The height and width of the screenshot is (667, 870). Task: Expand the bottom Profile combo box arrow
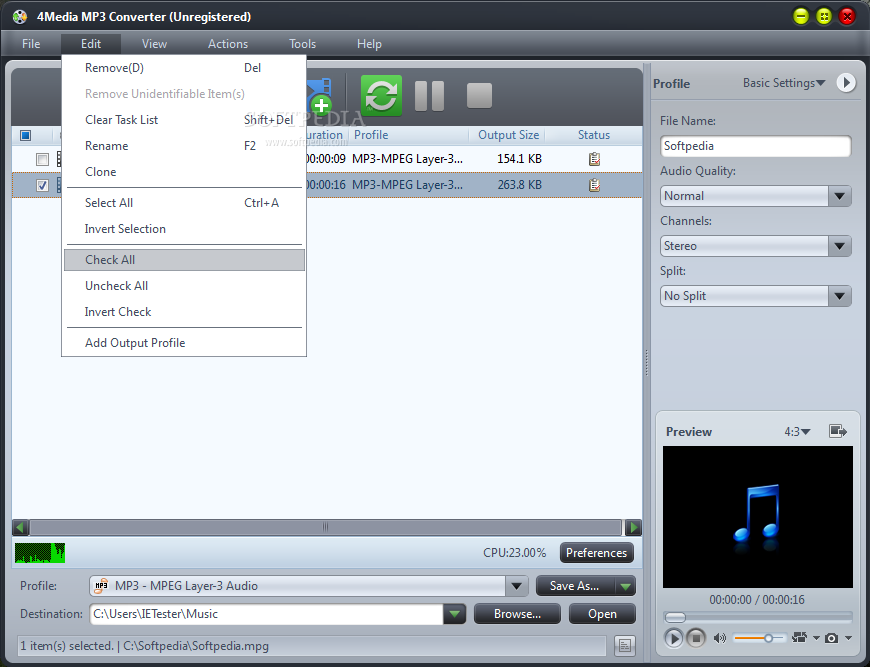pos(516,585)
